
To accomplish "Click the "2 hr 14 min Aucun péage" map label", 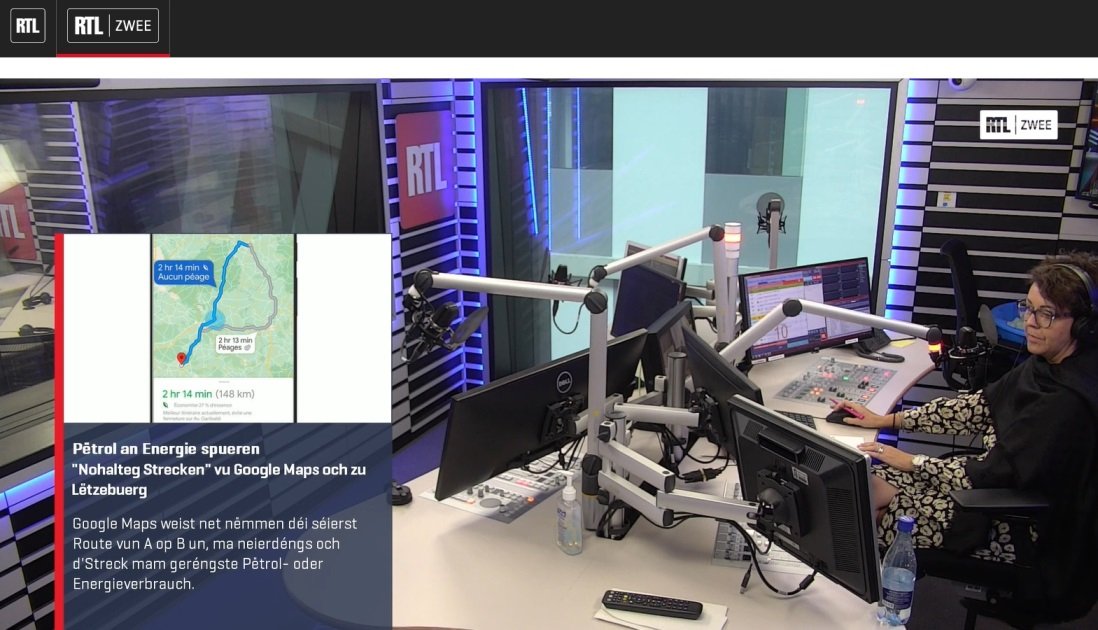I will [183, 272].
